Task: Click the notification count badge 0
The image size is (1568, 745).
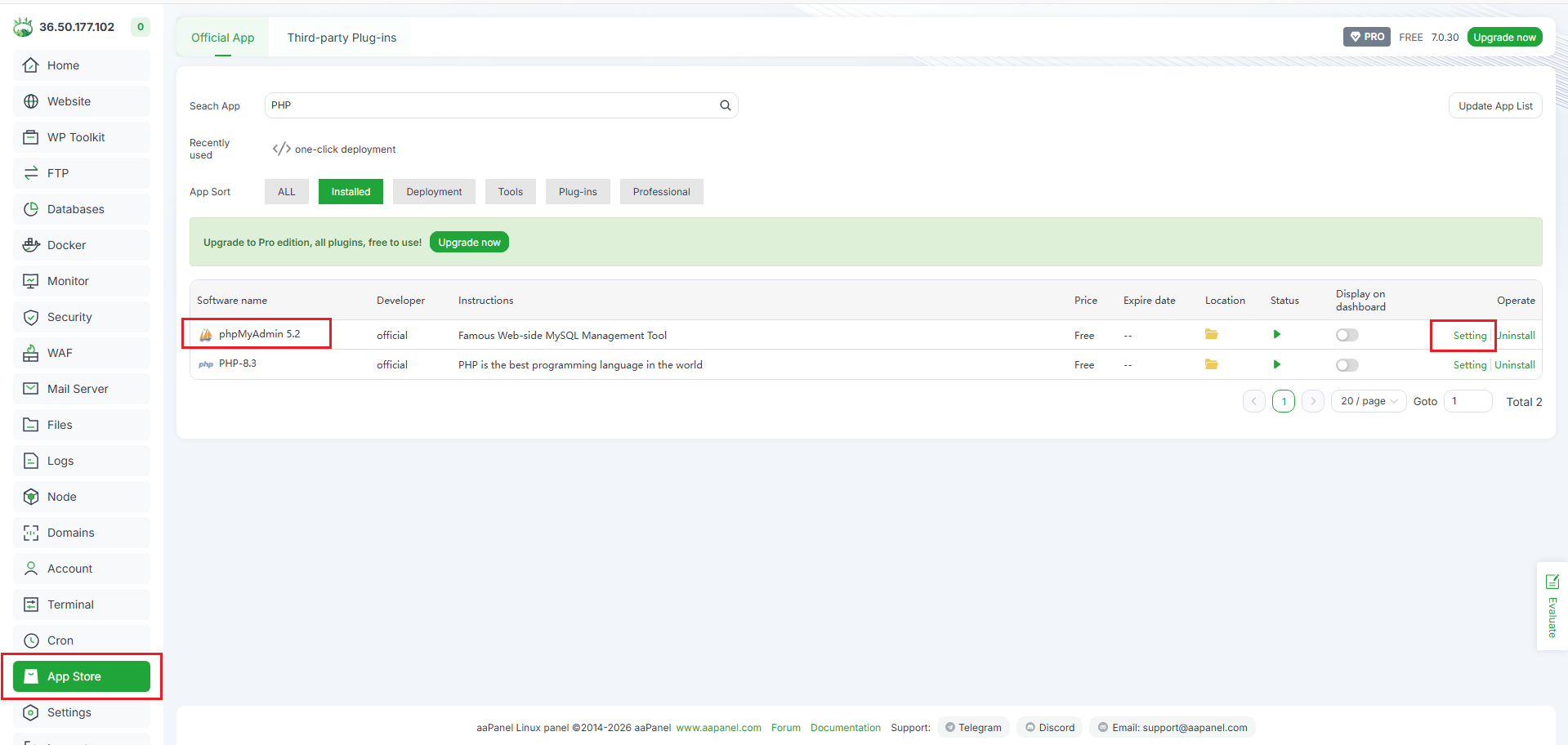Action: pos(141,27)
